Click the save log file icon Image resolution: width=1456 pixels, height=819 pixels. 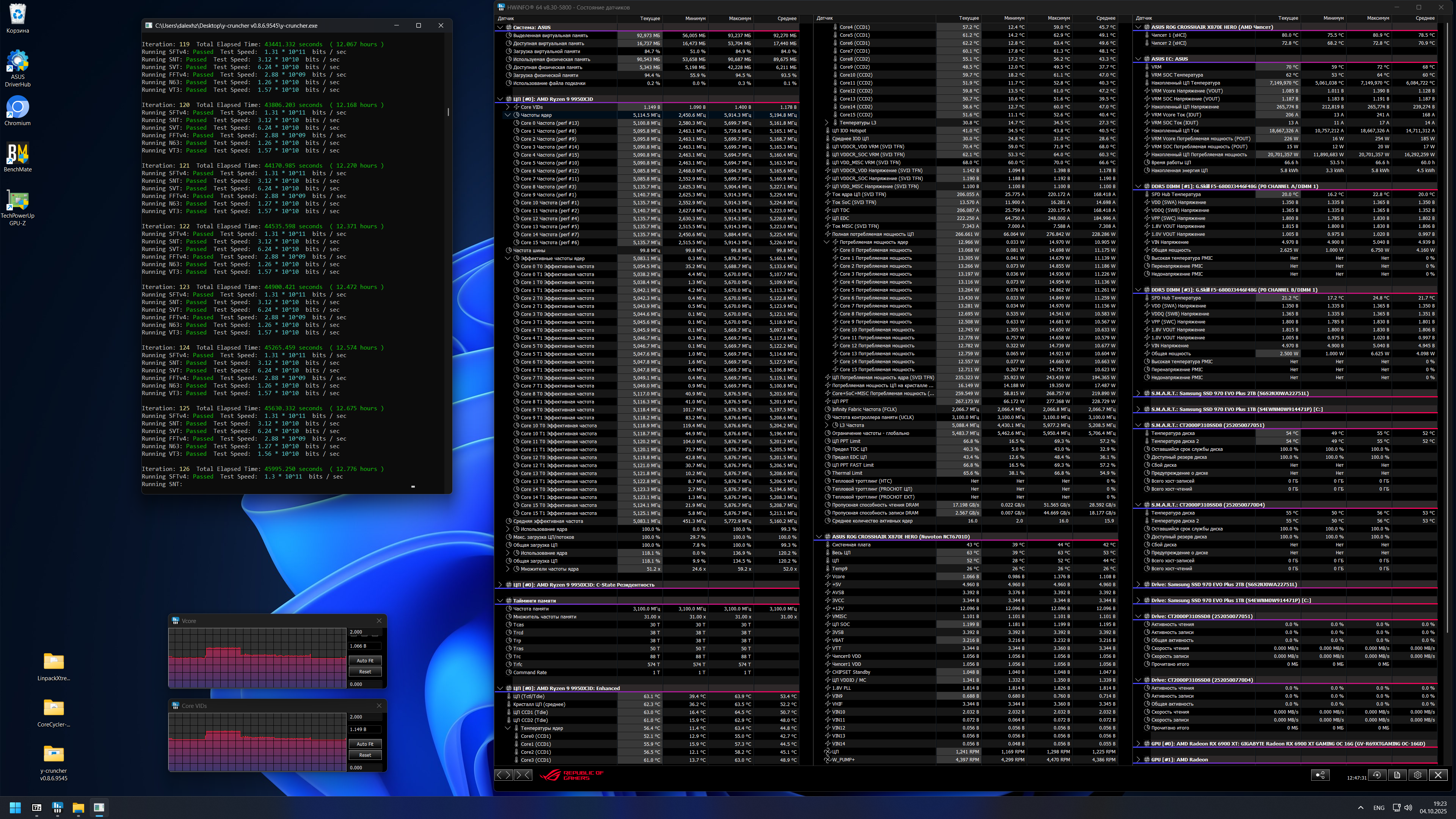pyautogui.click(x=1396, y=775)
